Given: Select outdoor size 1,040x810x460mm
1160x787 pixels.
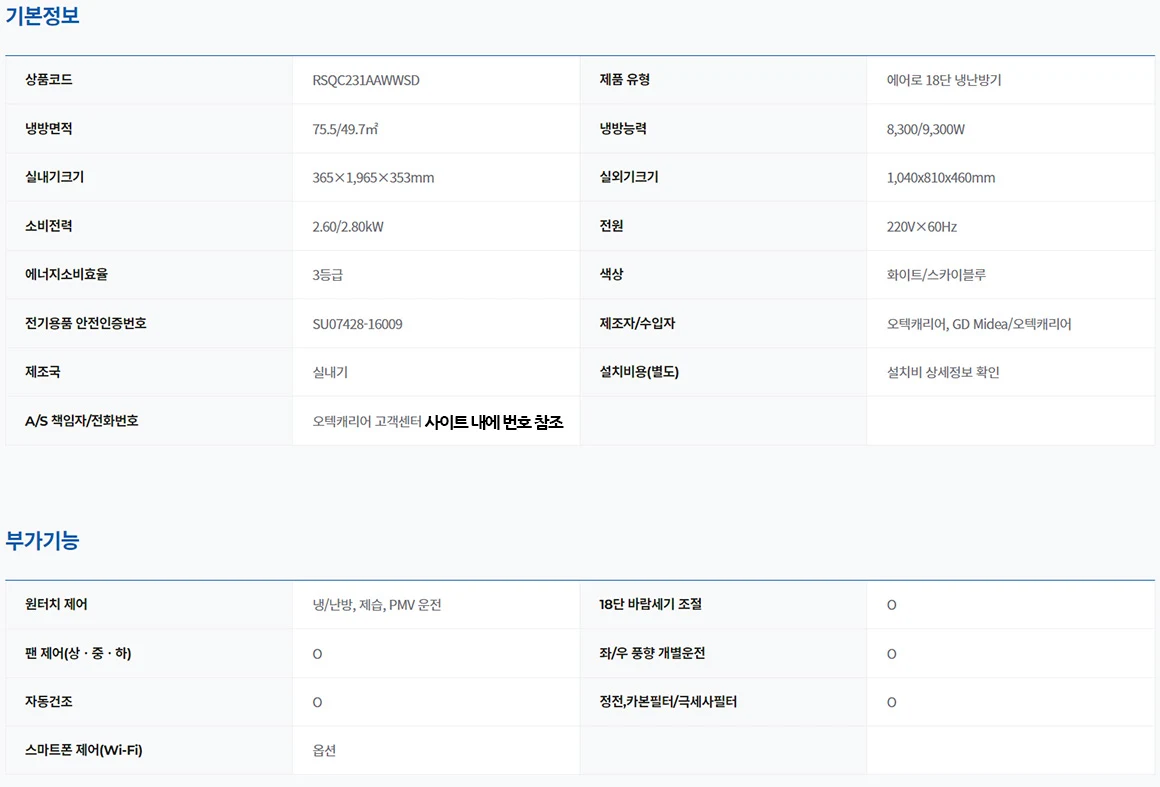Looking at the screenshot, I should click(x=940, y=178).
